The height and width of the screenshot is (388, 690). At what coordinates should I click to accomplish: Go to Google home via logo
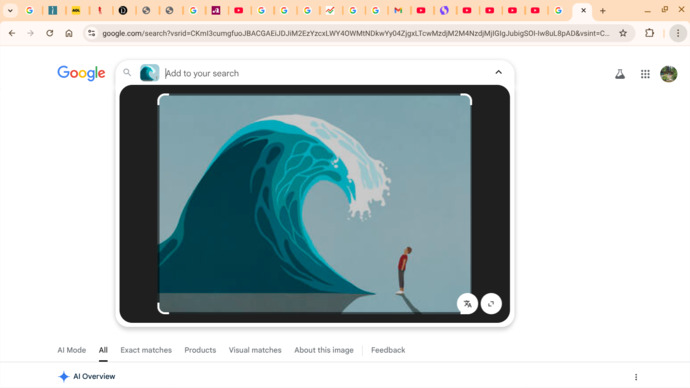[81, 73]
